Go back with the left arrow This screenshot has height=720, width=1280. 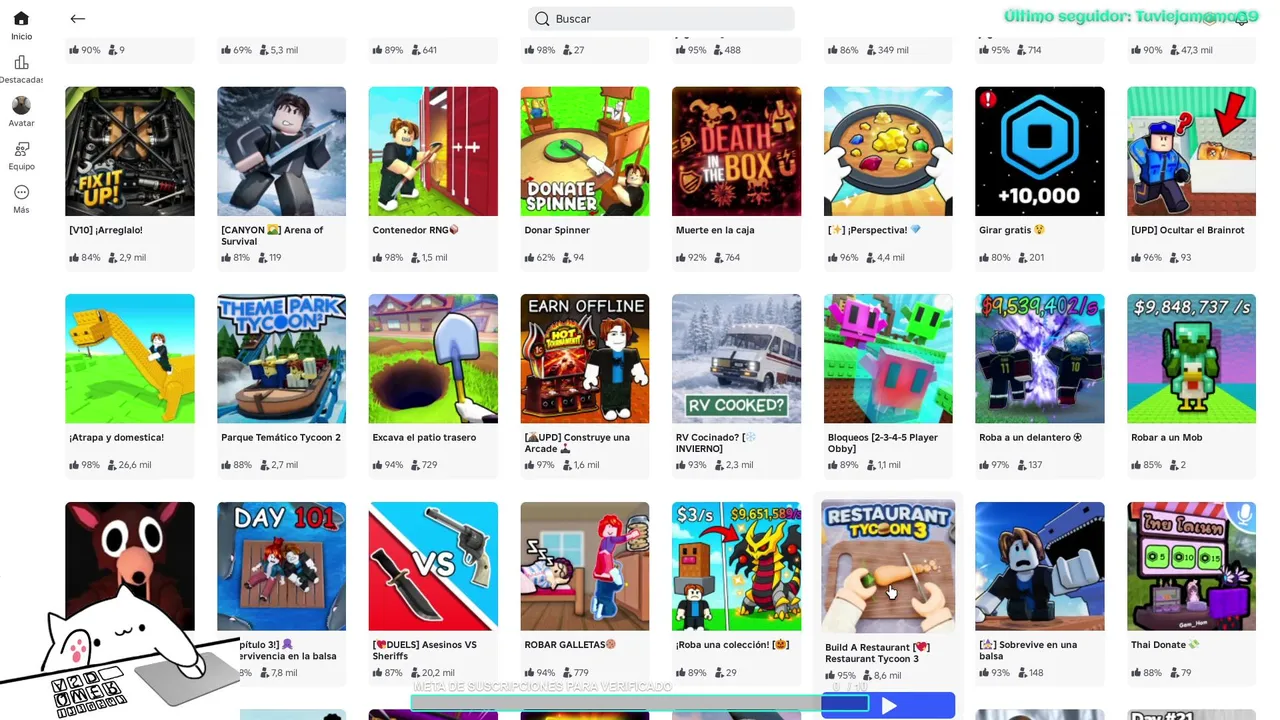pos(78,19)
